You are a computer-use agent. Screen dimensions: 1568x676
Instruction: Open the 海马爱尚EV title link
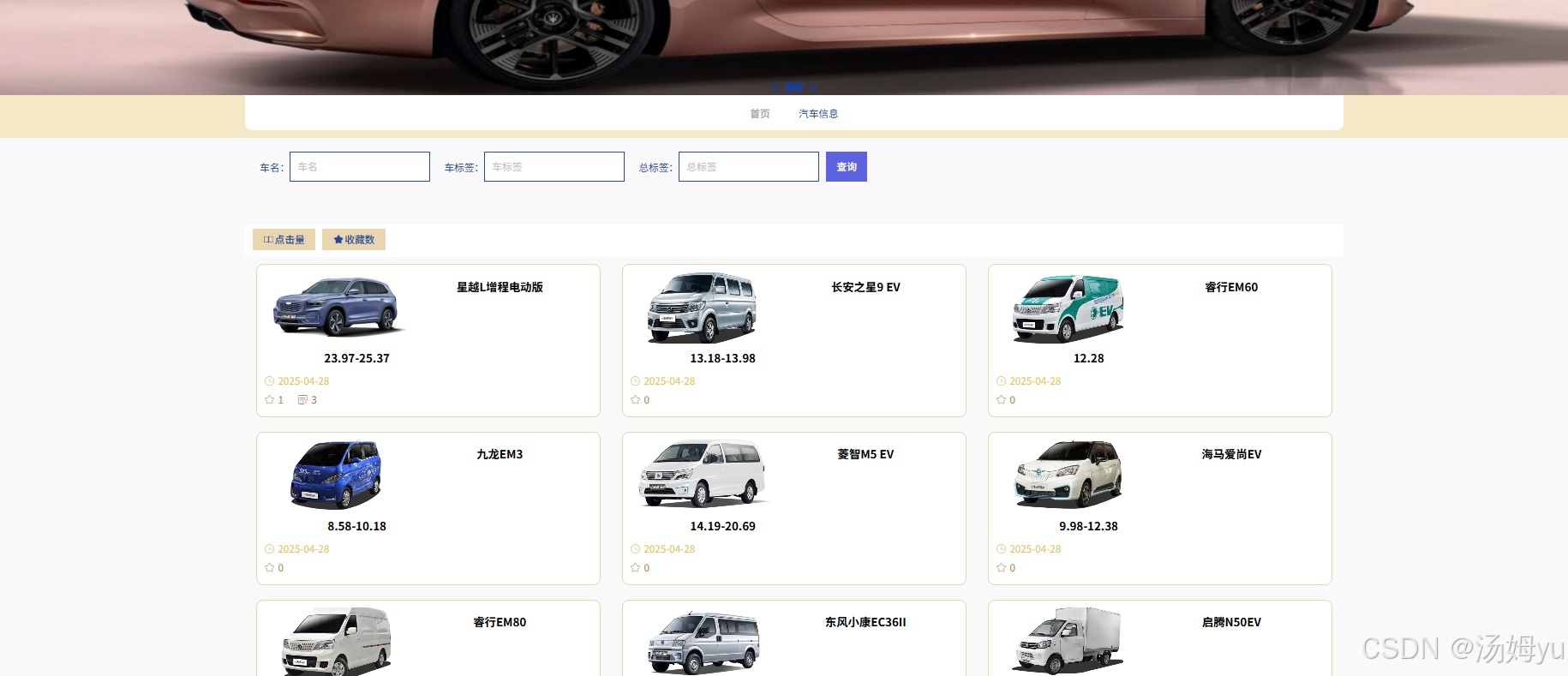pos(1231,454)
